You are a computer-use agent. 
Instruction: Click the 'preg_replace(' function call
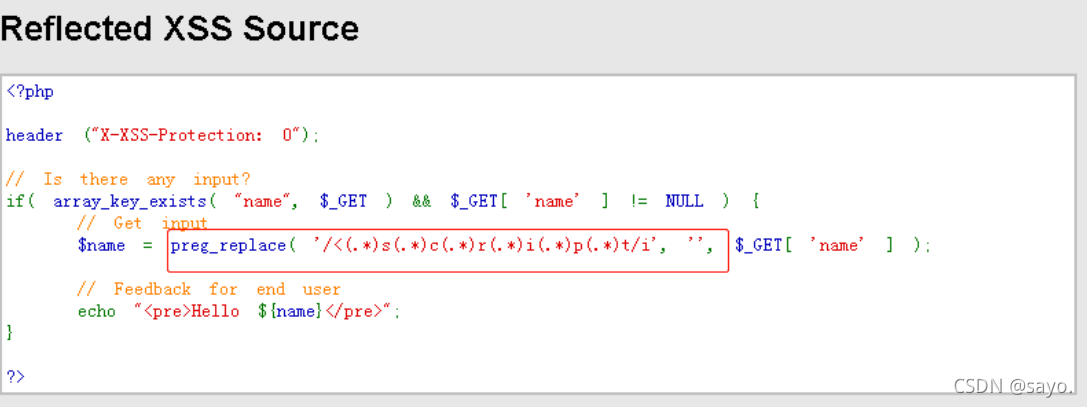(233, 245)
